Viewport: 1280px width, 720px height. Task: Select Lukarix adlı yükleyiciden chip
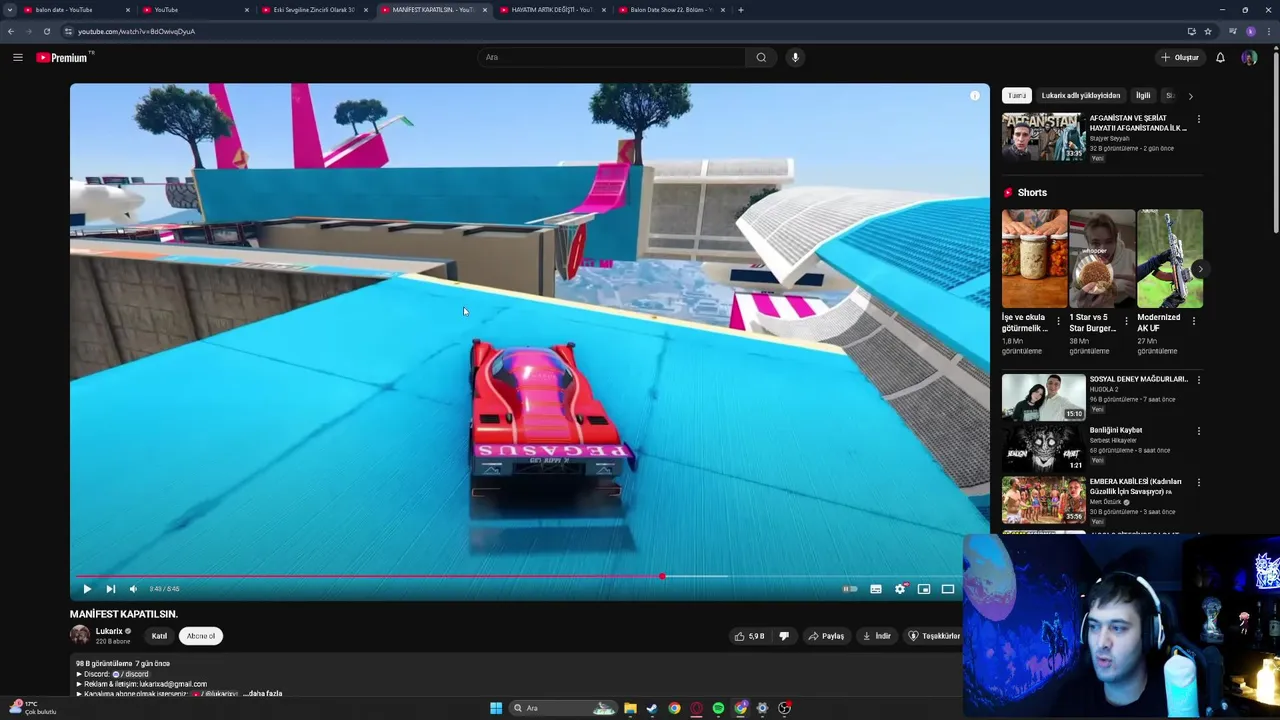(1081, 96)
